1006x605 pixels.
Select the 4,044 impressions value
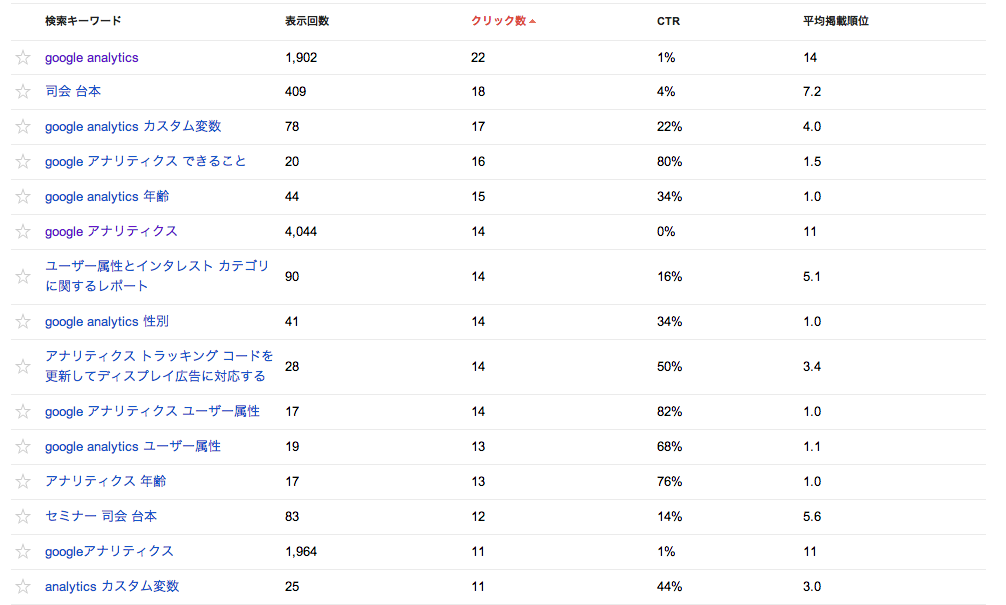pyautogui.click(x=301, y=232)
